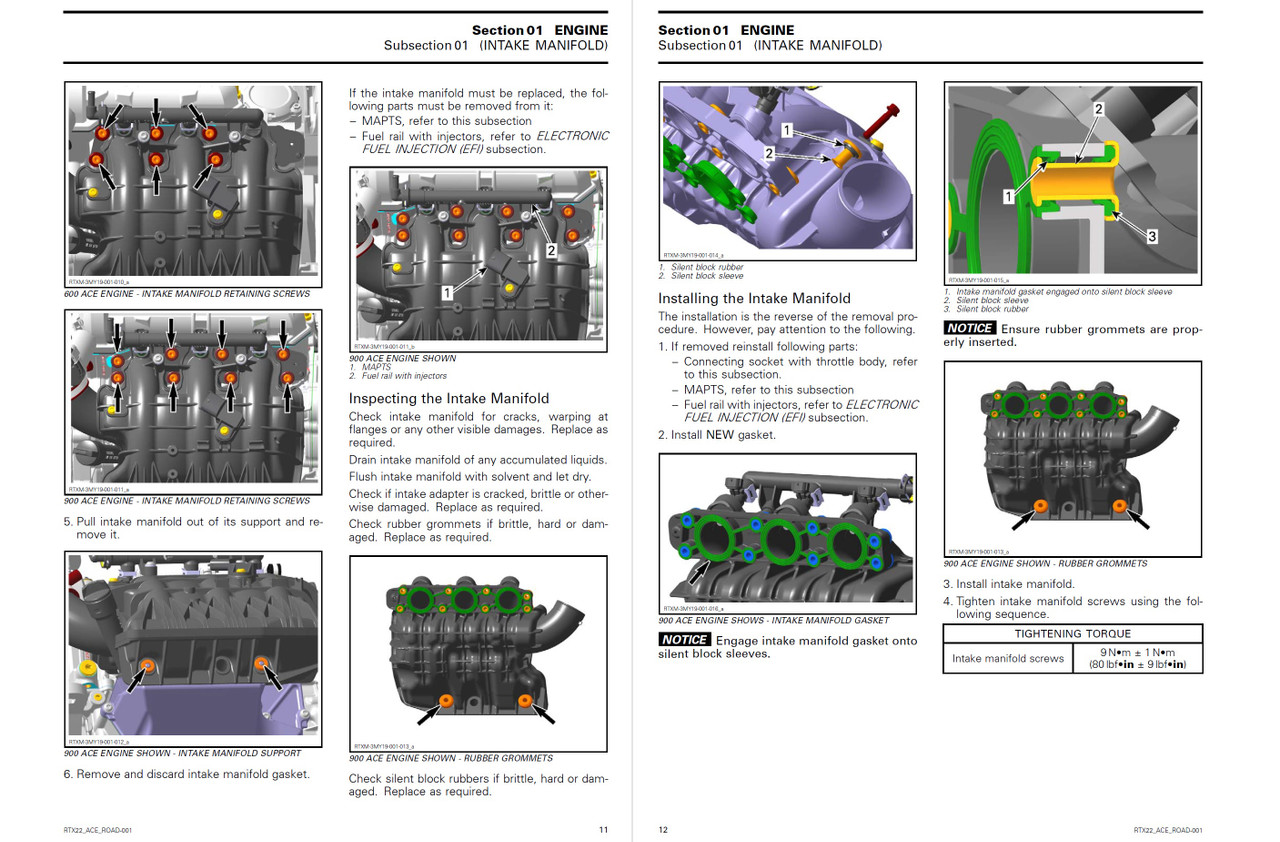Screen dimensions: 1280x842
Task: Select the '9 N•m ± 1 N•m' torque value
Action: pyautogui.click(x=1137, y=652)
